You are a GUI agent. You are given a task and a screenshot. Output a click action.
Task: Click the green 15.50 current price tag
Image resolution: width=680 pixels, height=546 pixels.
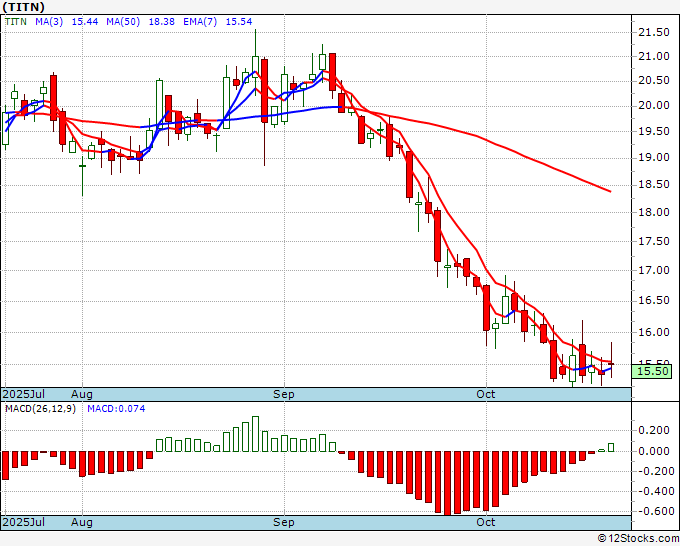[652, 371]
